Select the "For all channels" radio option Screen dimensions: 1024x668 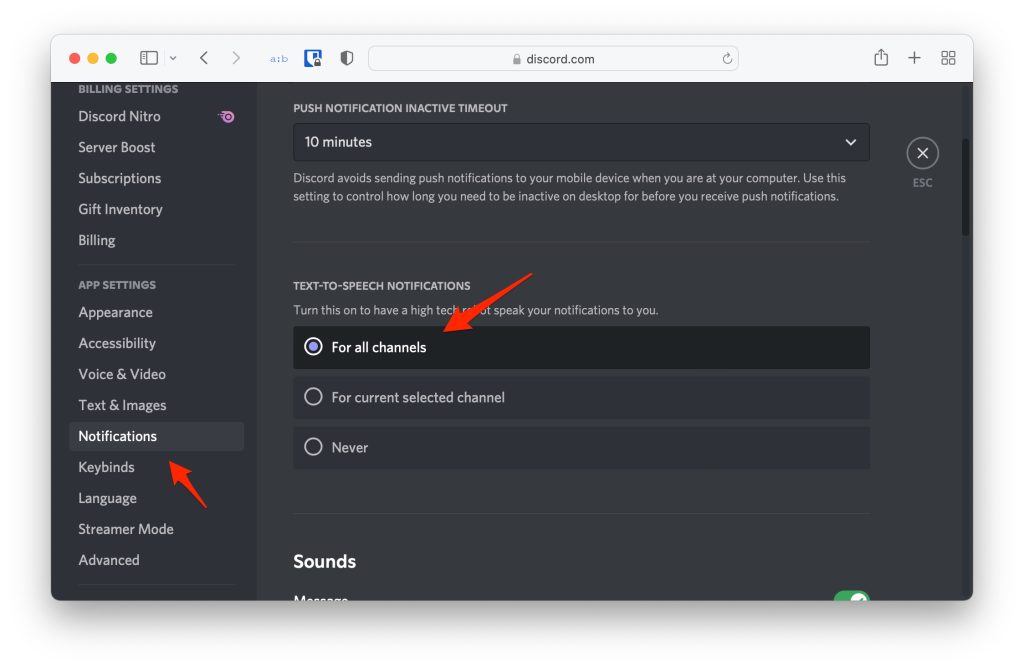[x=314, y=347]
